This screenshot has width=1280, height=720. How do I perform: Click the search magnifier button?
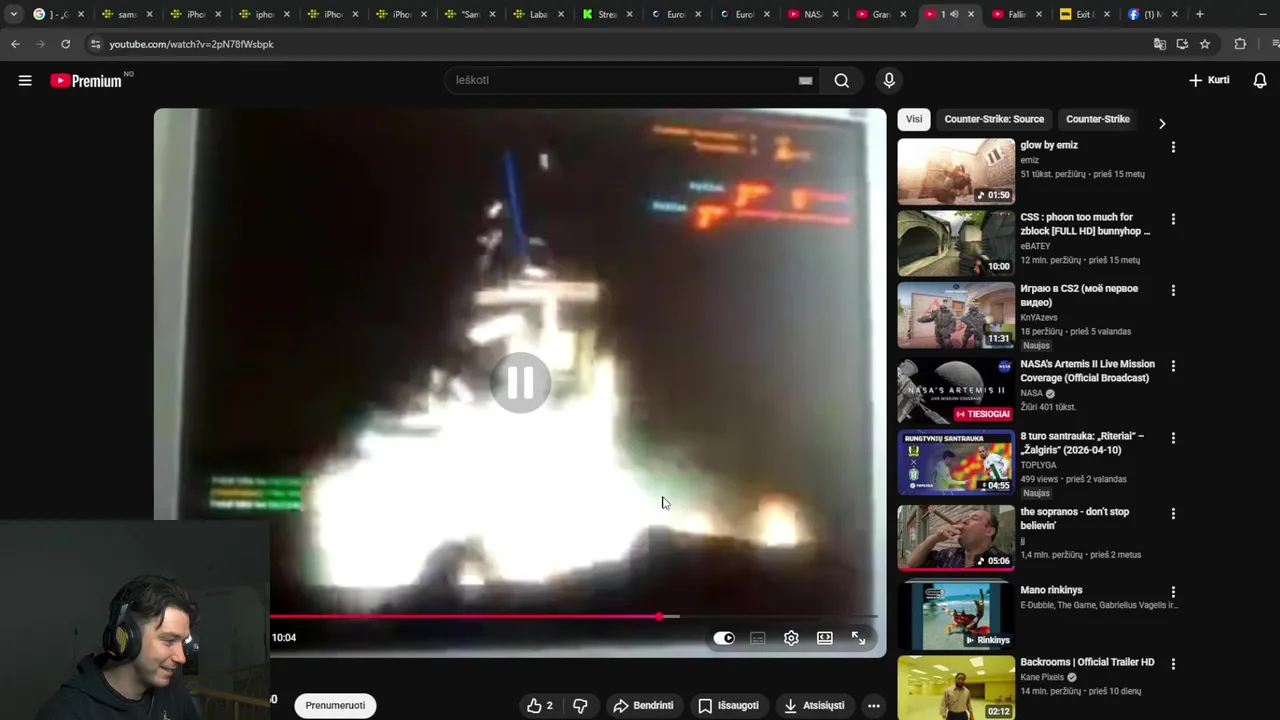pyautogui.click(x=842, y=81)
